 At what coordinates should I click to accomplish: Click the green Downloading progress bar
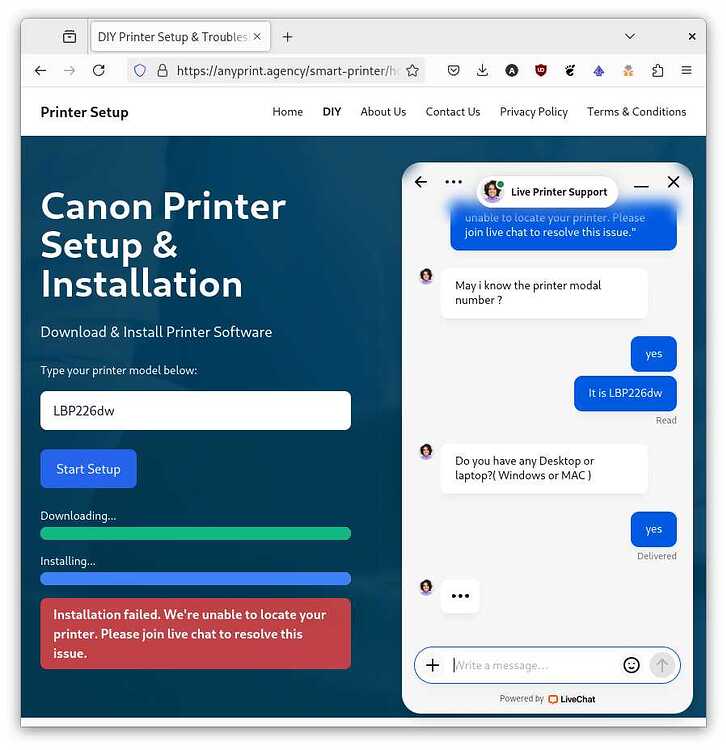point(196,533)
